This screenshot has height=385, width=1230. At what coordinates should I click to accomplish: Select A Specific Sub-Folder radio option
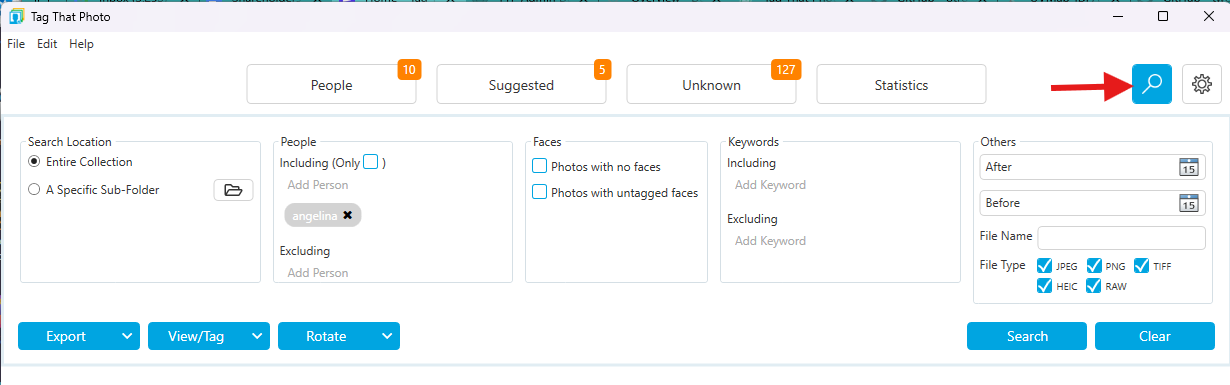[x=34, y=189]
